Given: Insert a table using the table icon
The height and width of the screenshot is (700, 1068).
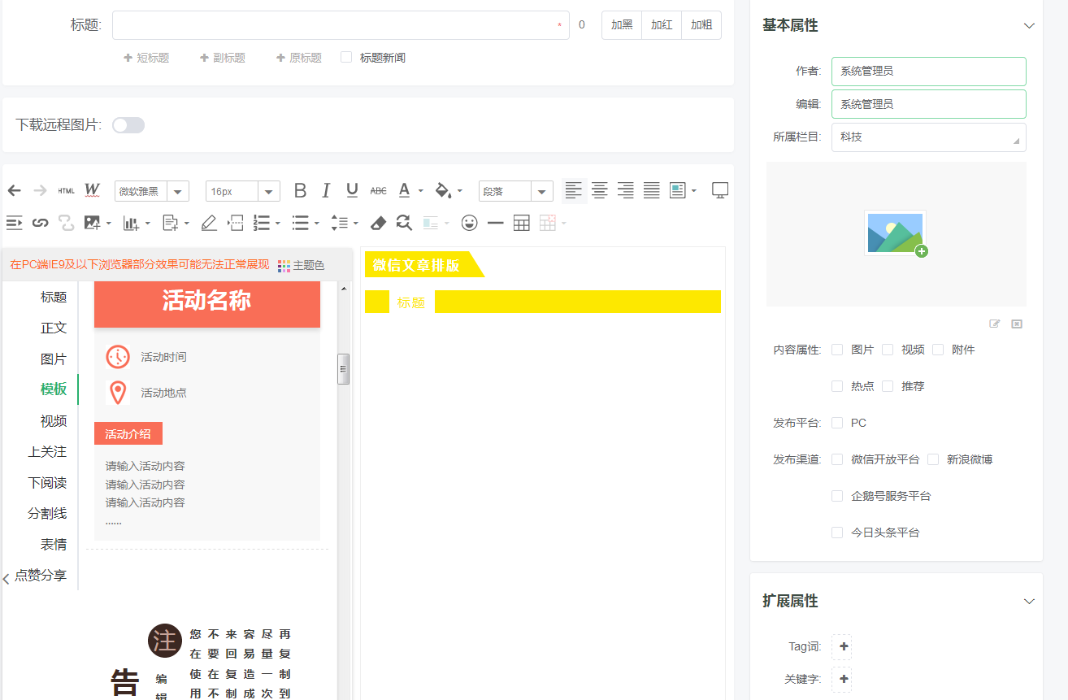Looking at the screenshot, I should [x=521, y=223].
